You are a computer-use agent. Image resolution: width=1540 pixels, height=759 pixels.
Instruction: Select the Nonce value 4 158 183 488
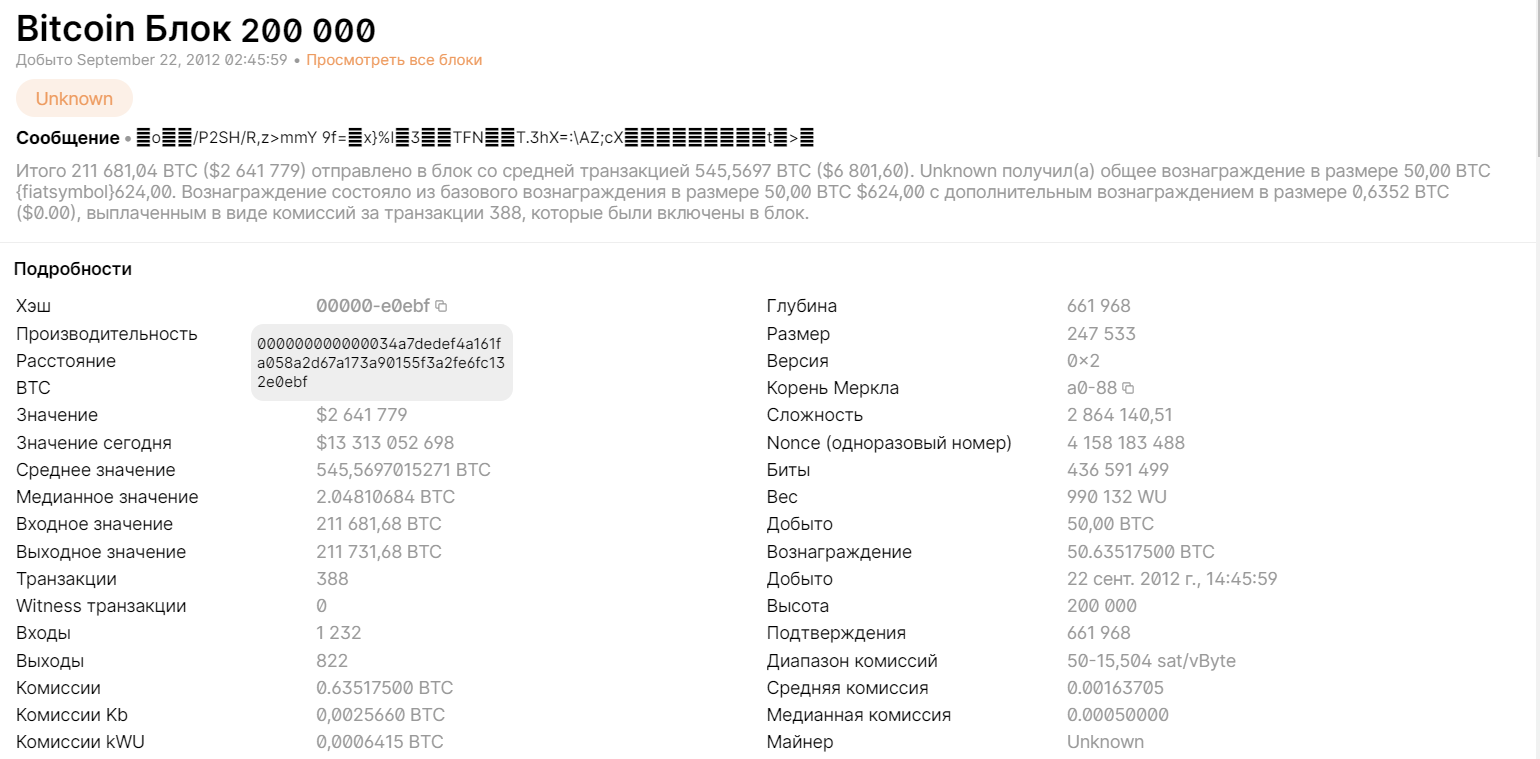[1126, 443]
